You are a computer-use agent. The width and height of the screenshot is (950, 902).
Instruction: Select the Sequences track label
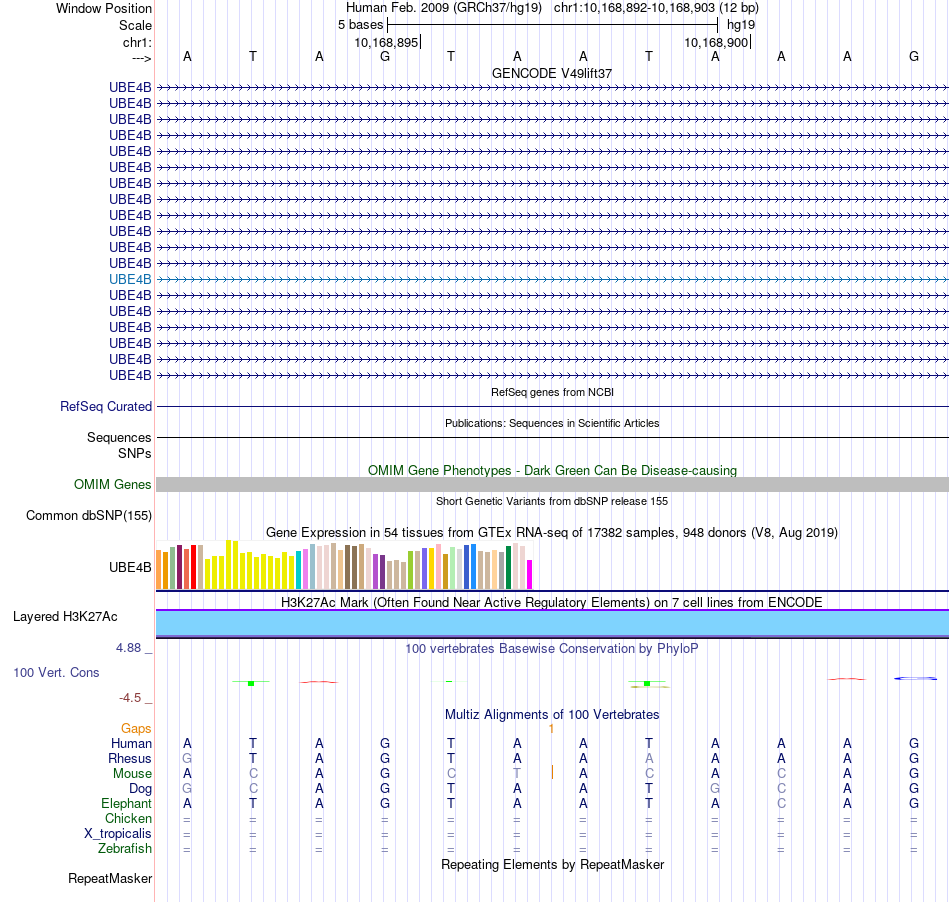119,437
